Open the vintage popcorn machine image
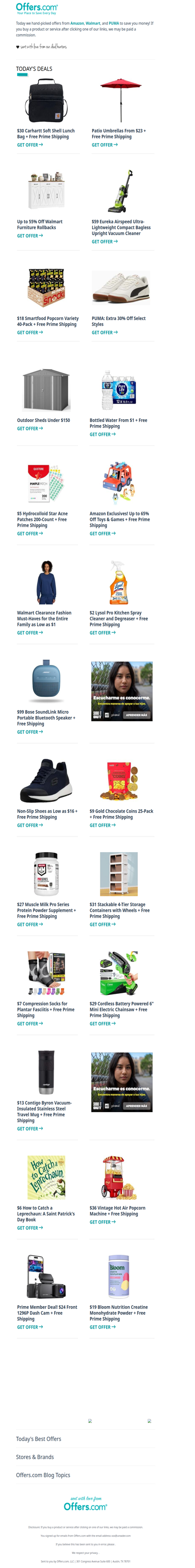The image size is (195, 1568). click(119, 1179)
